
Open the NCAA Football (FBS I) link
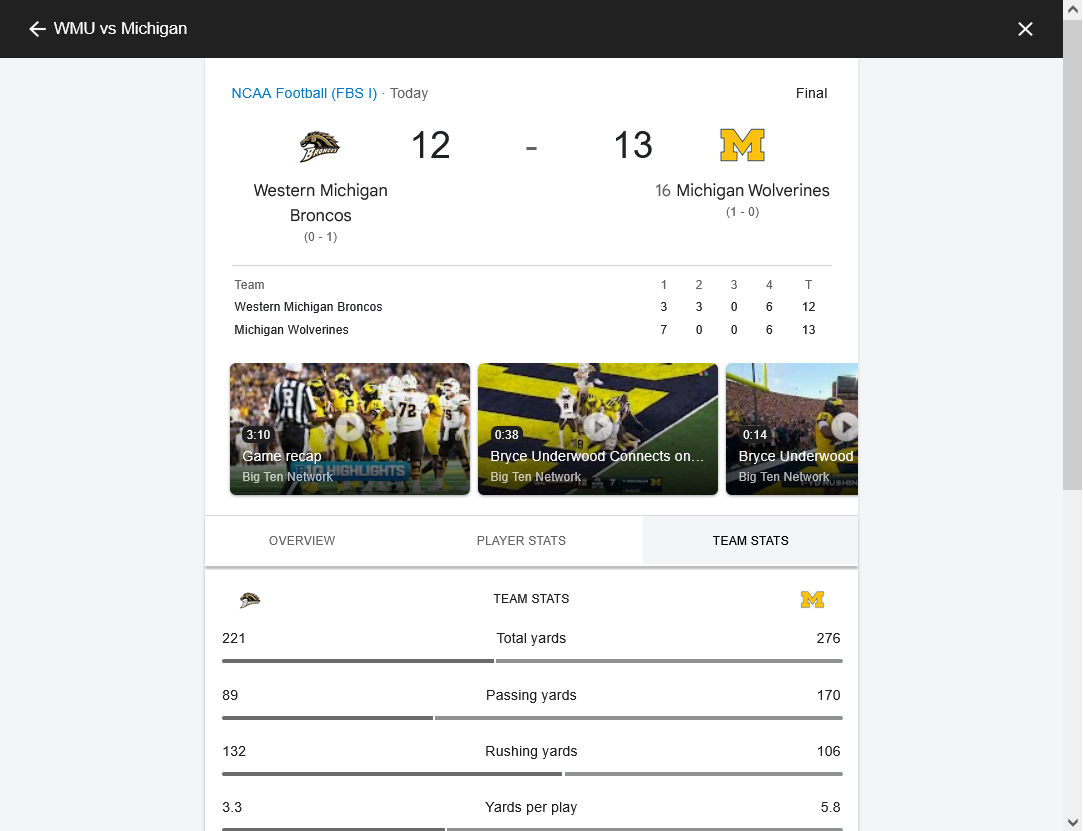click(304, 93)
